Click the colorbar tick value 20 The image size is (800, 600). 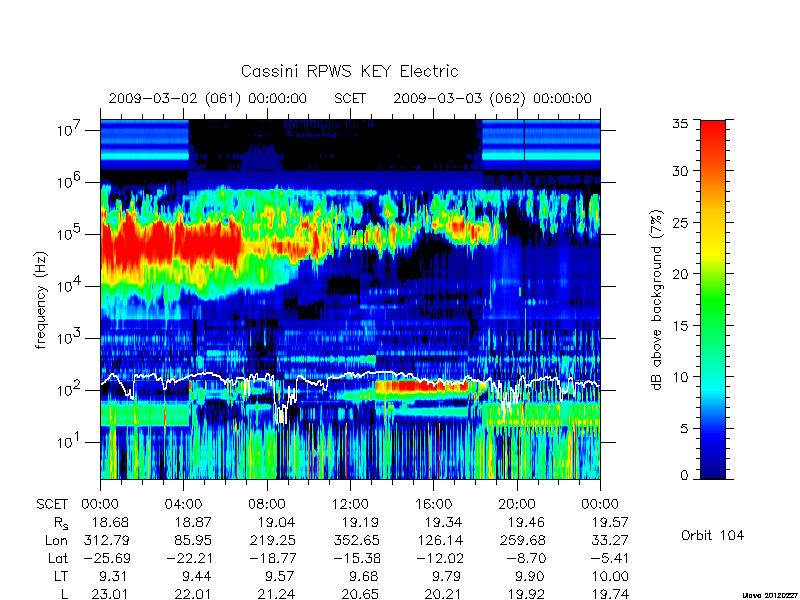click(680, 273)
